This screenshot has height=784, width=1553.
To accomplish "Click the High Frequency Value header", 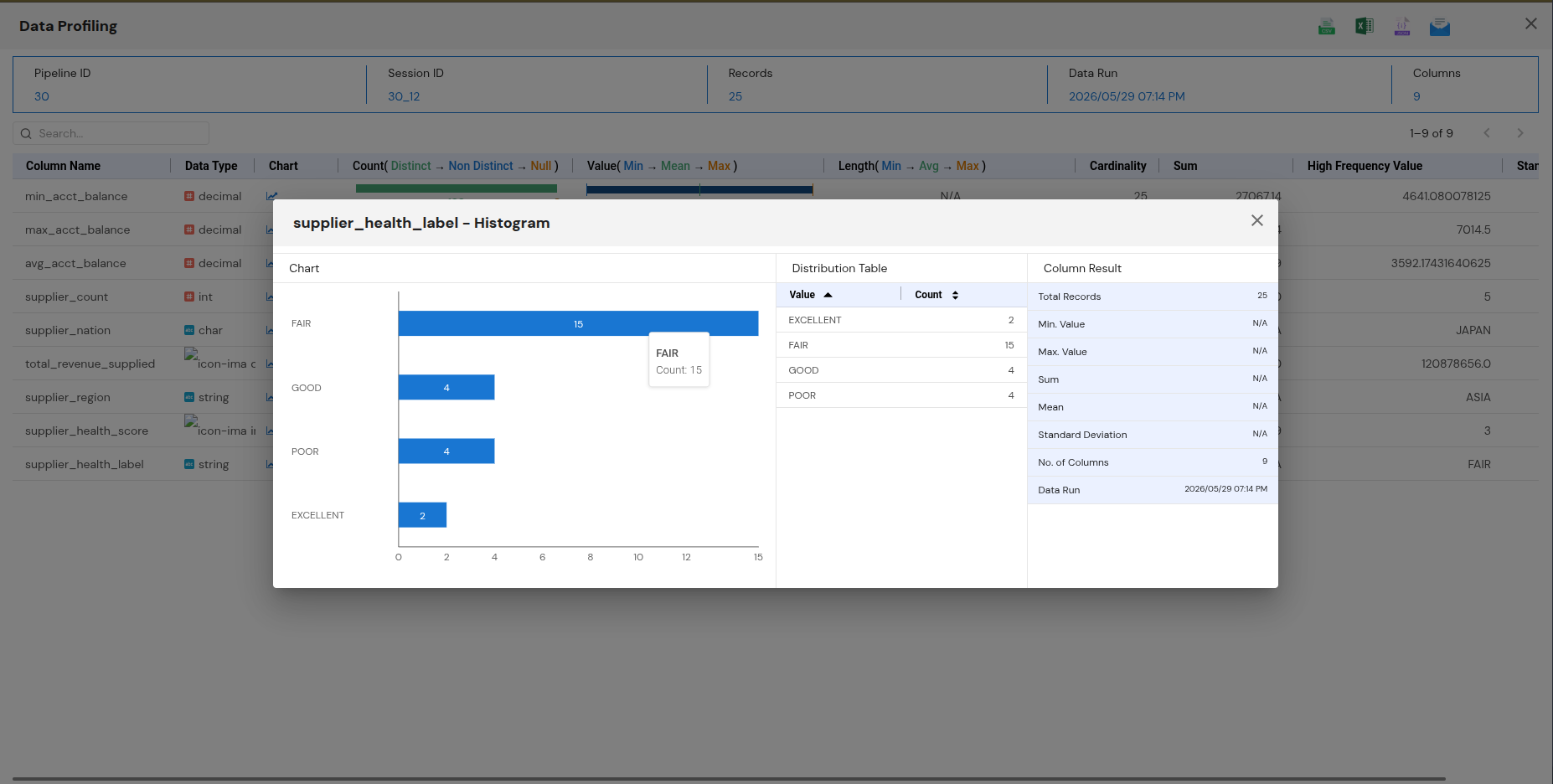I will click(1365, 166).
